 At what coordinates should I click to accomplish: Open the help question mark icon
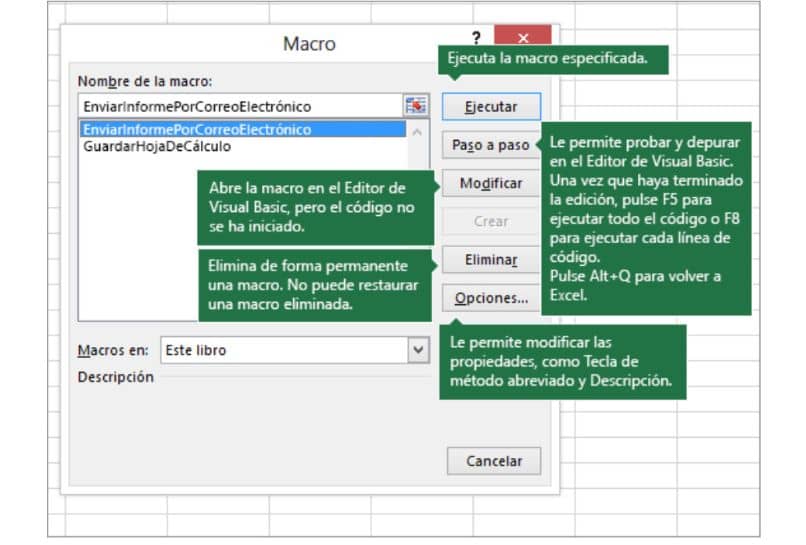[476, 38]
